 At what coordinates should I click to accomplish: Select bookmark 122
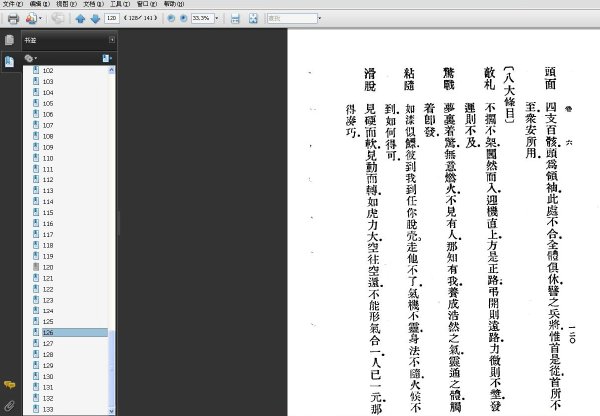click(48, 289)
